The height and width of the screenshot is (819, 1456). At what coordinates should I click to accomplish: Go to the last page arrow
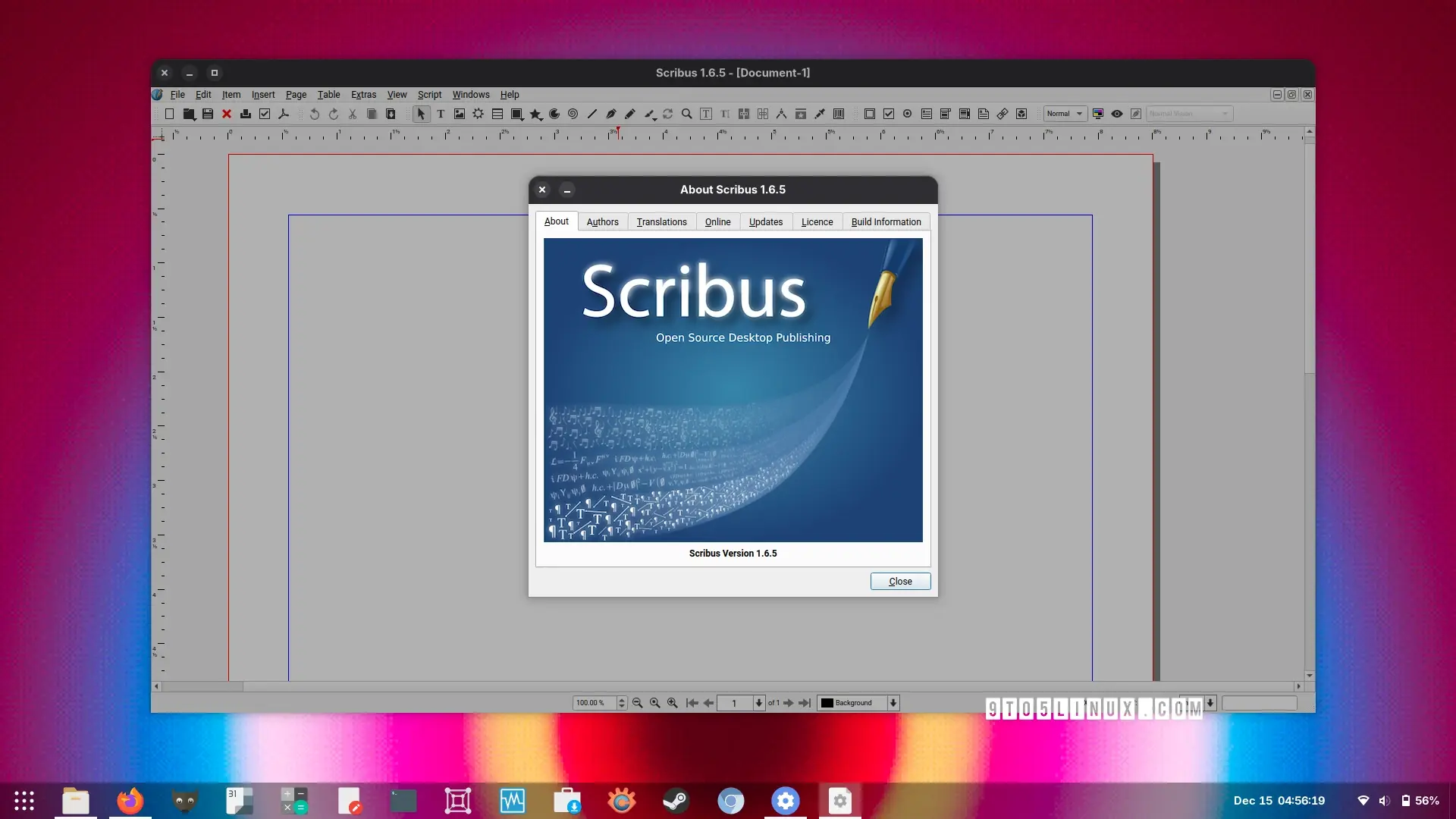[805, 703]
